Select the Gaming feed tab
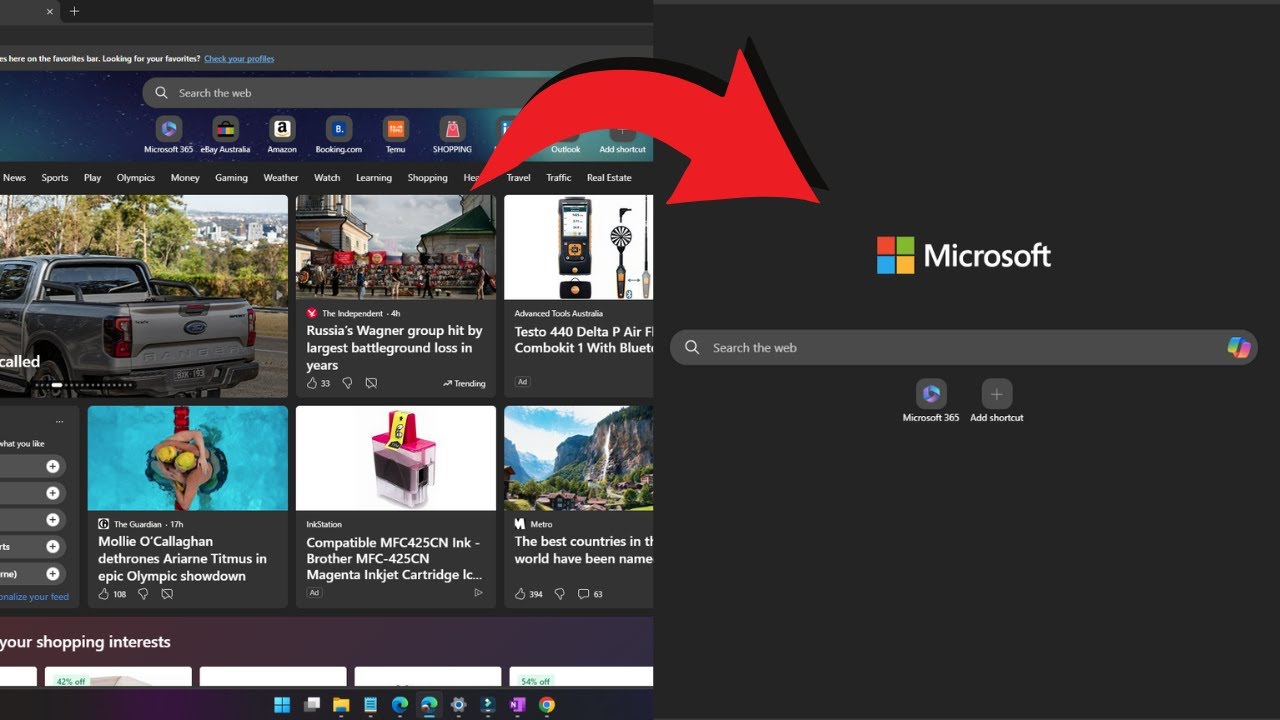The image size is (1280, 720). pyautogui.click(x=231, y=178)
